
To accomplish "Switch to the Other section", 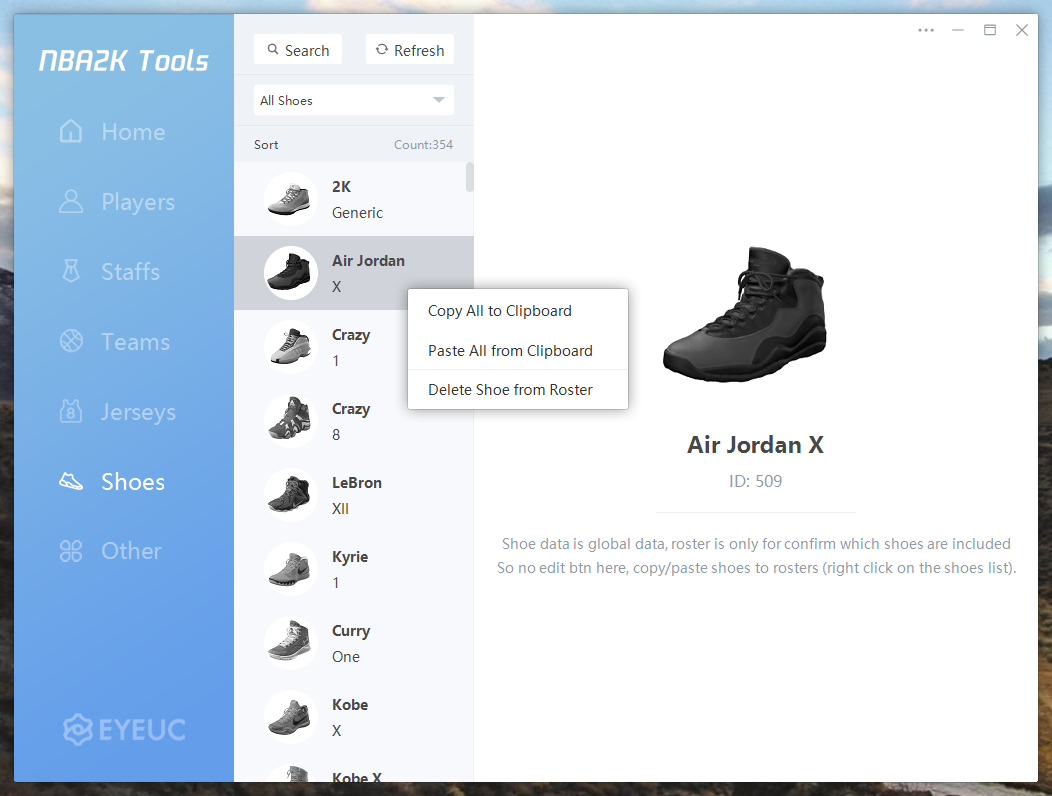I will [x=132, y=551].
